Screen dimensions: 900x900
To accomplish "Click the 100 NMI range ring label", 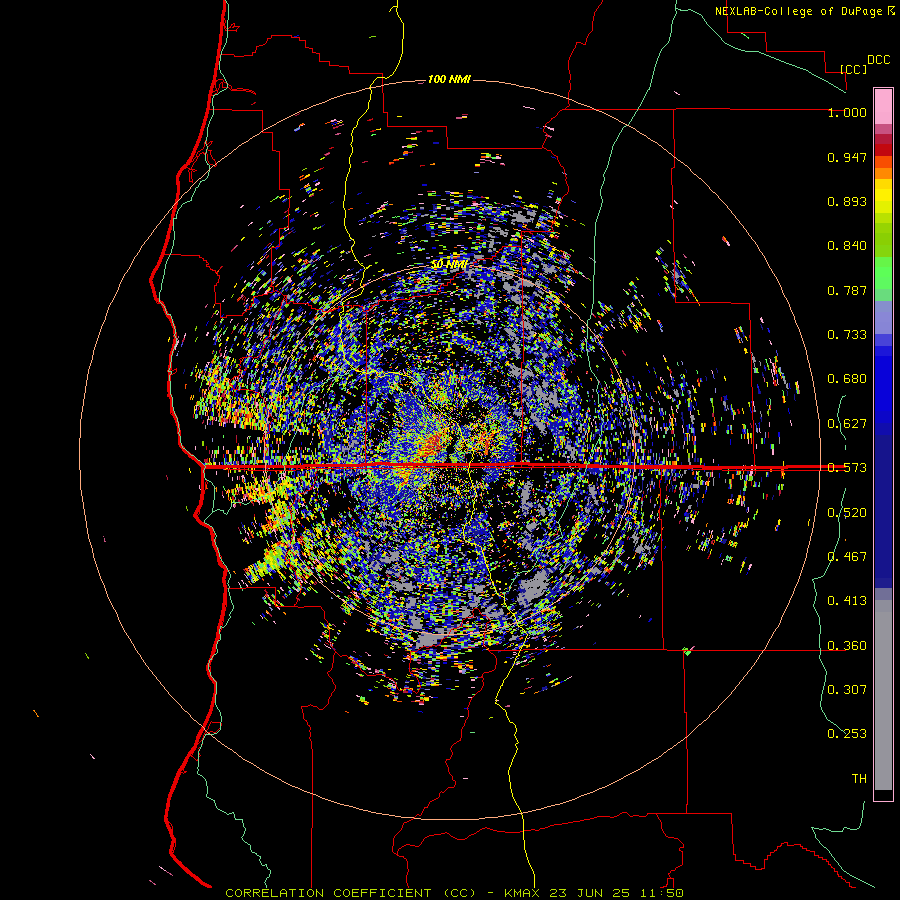I will [x=449, y=79].
